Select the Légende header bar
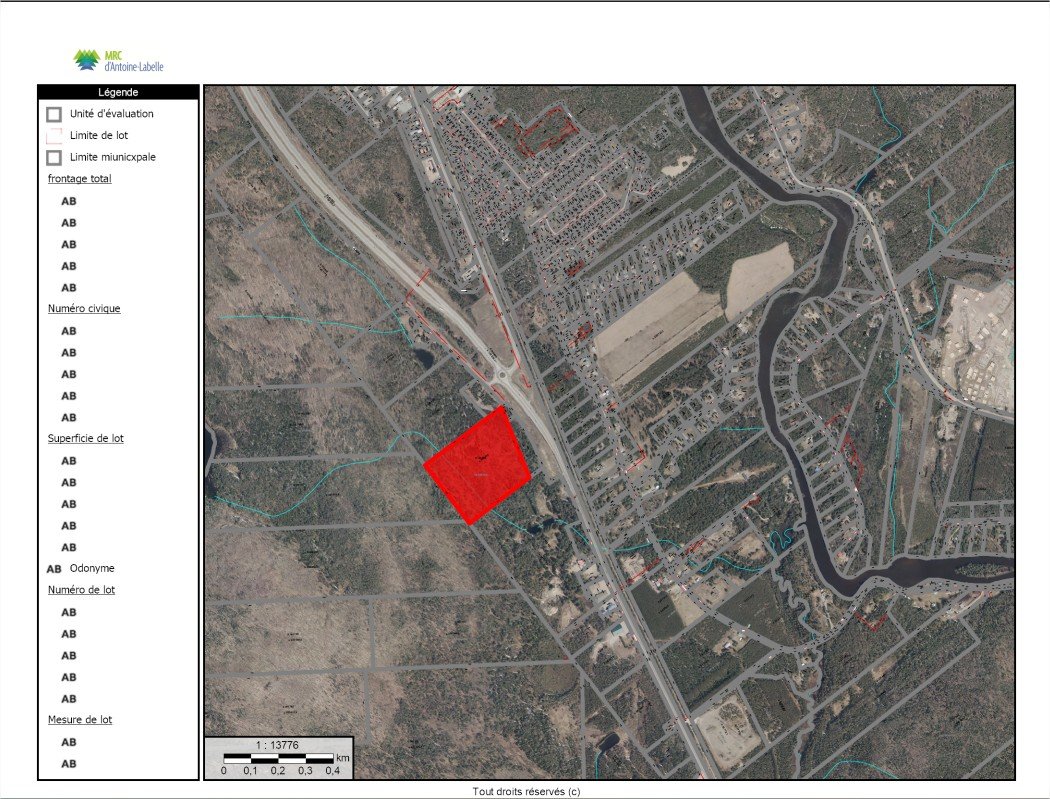Viewport: 1050px width, 799px height. tap(118, 92)
